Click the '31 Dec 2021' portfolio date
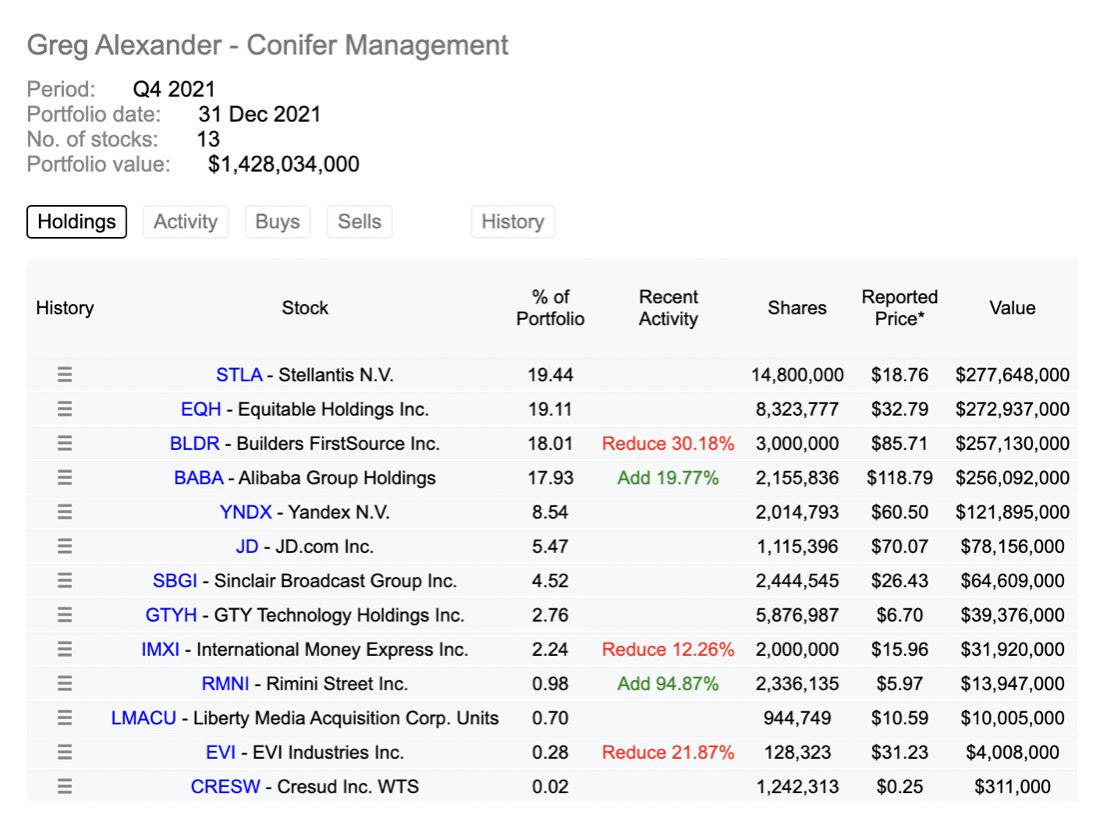The width and height of the screenshot is (1112, 840). (x=260, y=114)
